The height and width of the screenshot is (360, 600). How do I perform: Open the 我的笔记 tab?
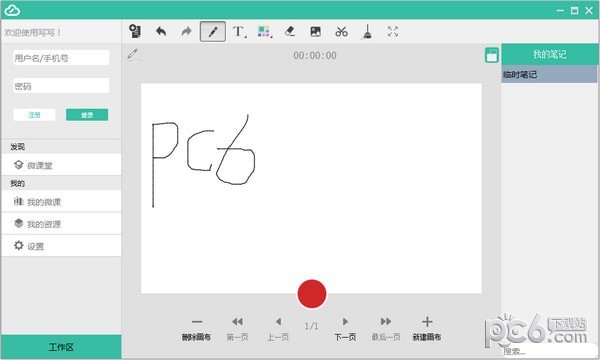pos(549,54)
